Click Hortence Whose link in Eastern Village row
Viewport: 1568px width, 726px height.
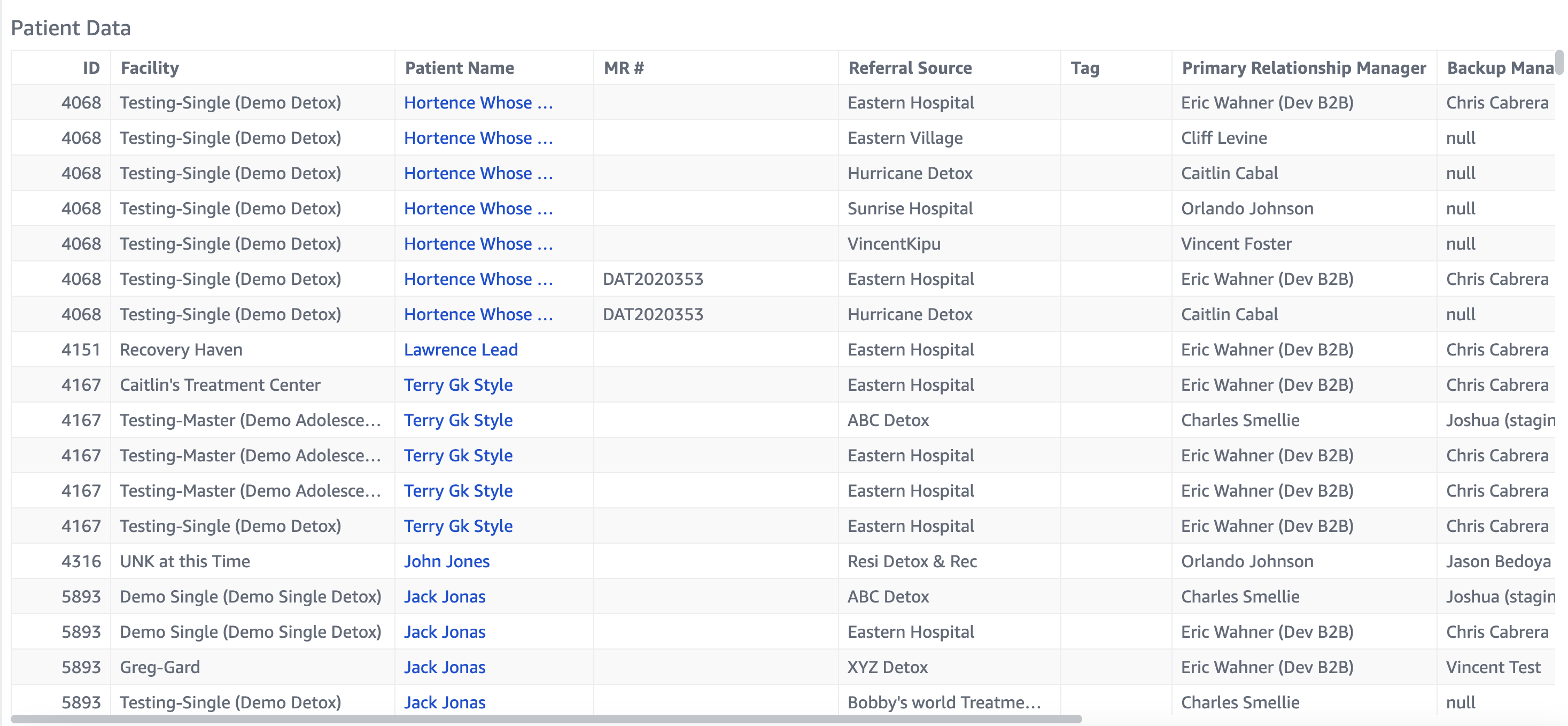(x=478, y=138)
